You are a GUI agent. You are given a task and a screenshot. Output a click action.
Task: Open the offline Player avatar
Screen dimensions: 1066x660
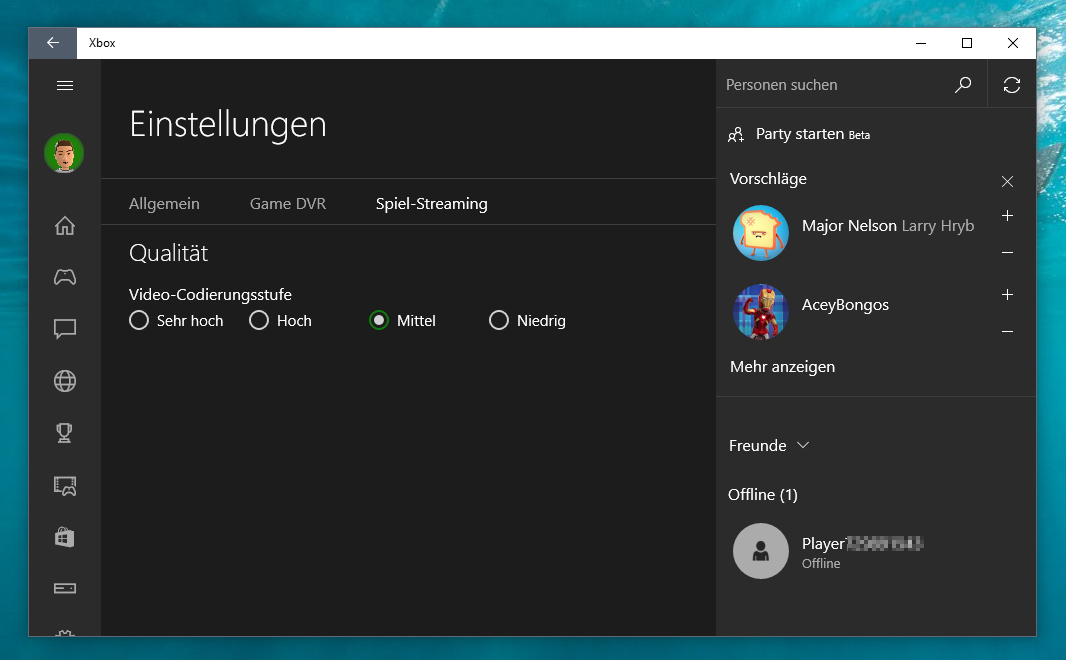[761, 551]
